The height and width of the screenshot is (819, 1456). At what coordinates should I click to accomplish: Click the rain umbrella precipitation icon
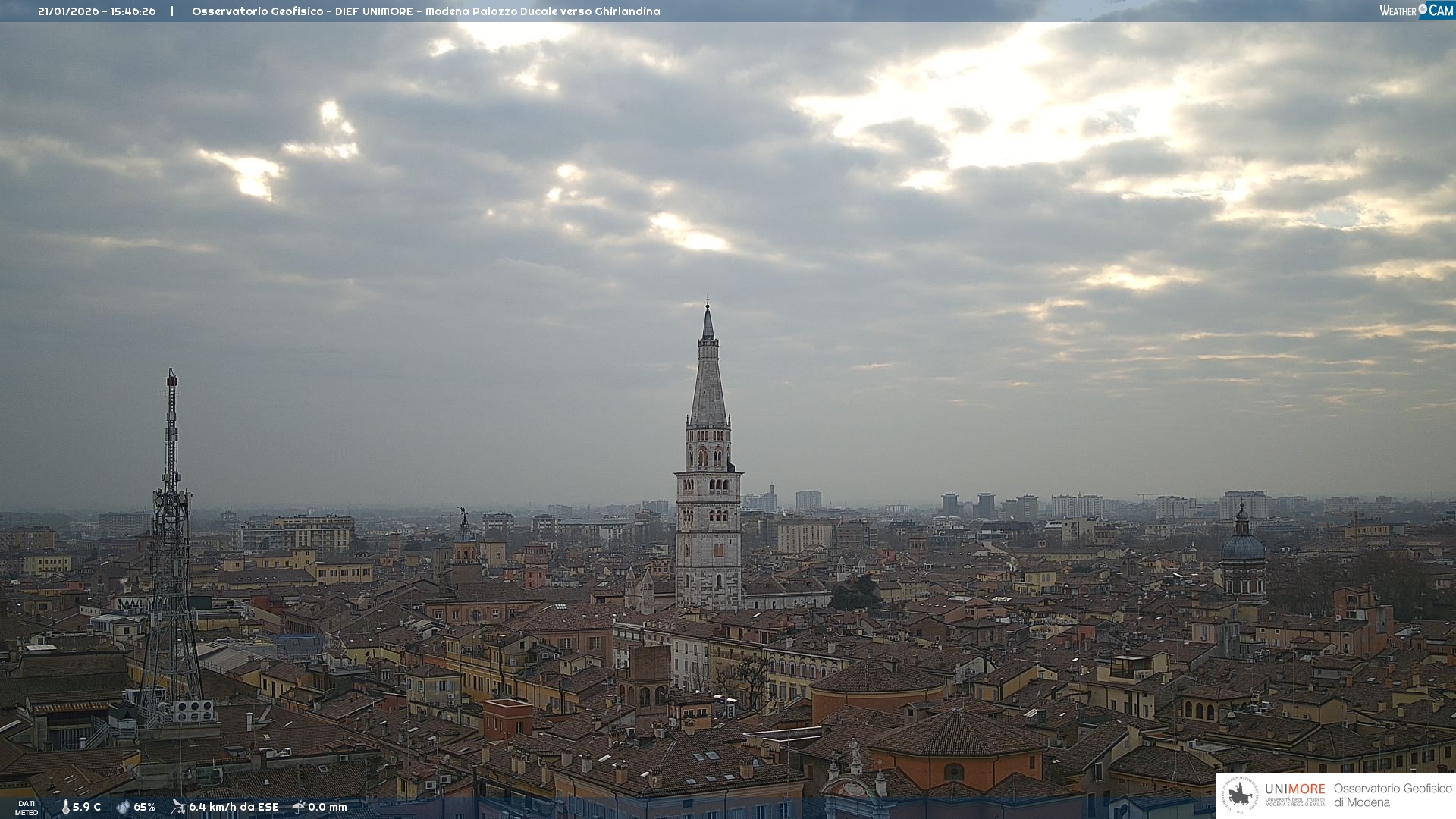tap(299, 807)
